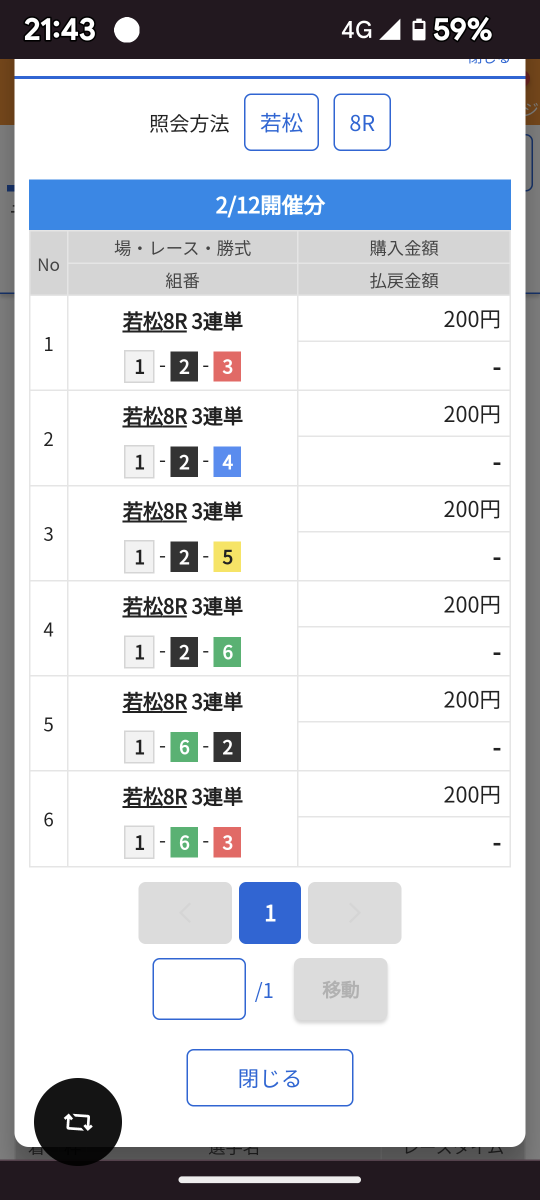Image resolution: width=540 pixels, height=1200 pixels.
Task: Tap the battery icon in status bar
Action: click(419, 30)
